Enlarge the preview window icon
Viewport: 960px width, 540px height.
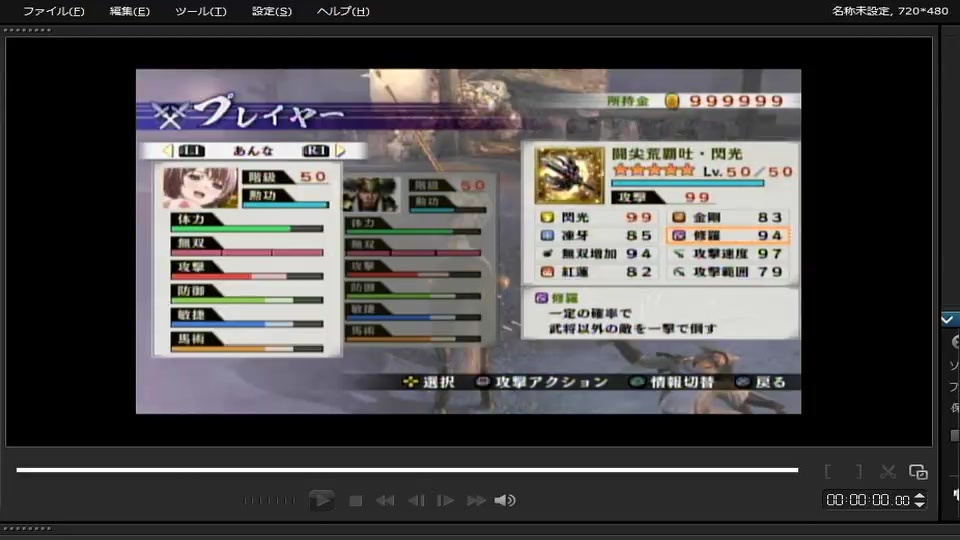[x=918, y=471]
